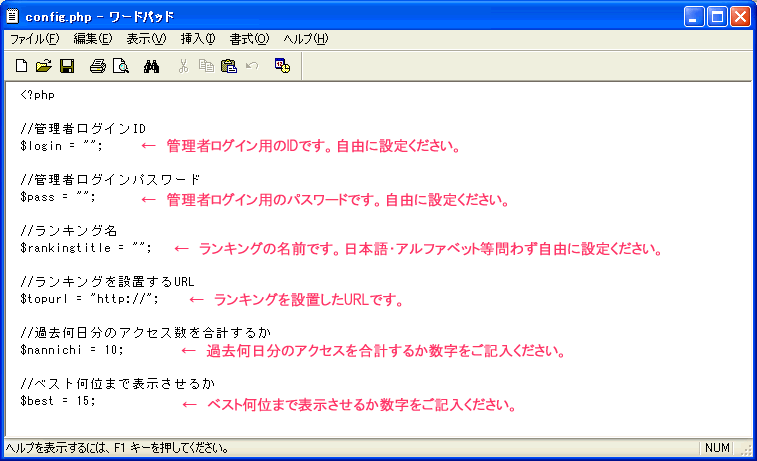Click the window resize grip in the corner
This screenshot has height=461, width=757.
[x=746, y=449]
